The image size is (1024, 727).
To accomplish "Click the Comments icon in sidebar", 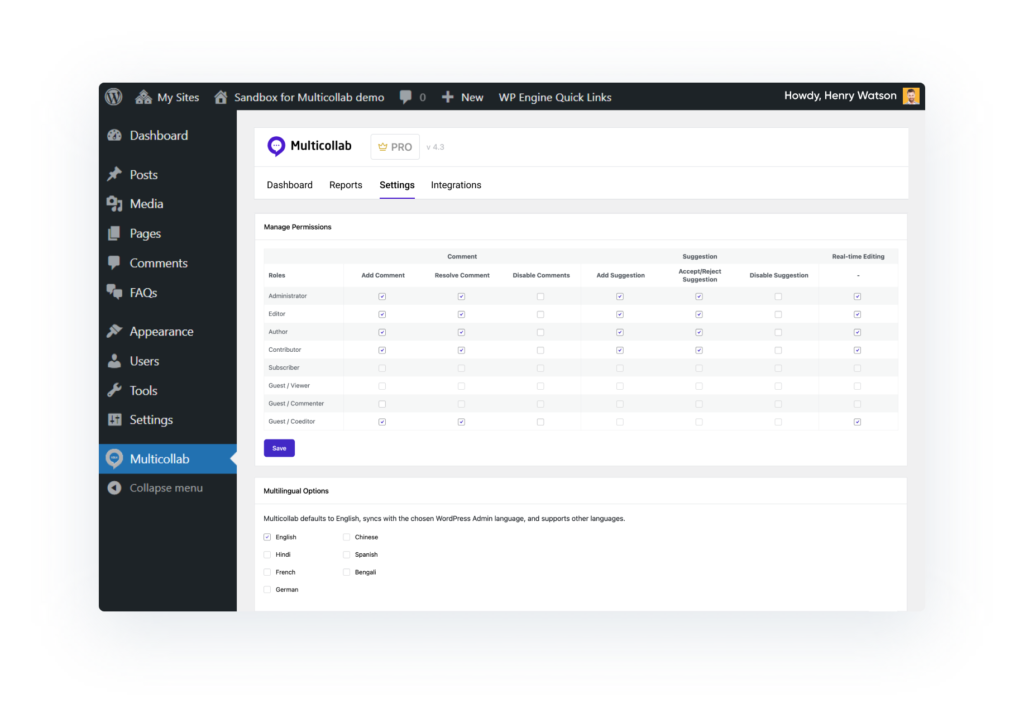I will 115,263.
